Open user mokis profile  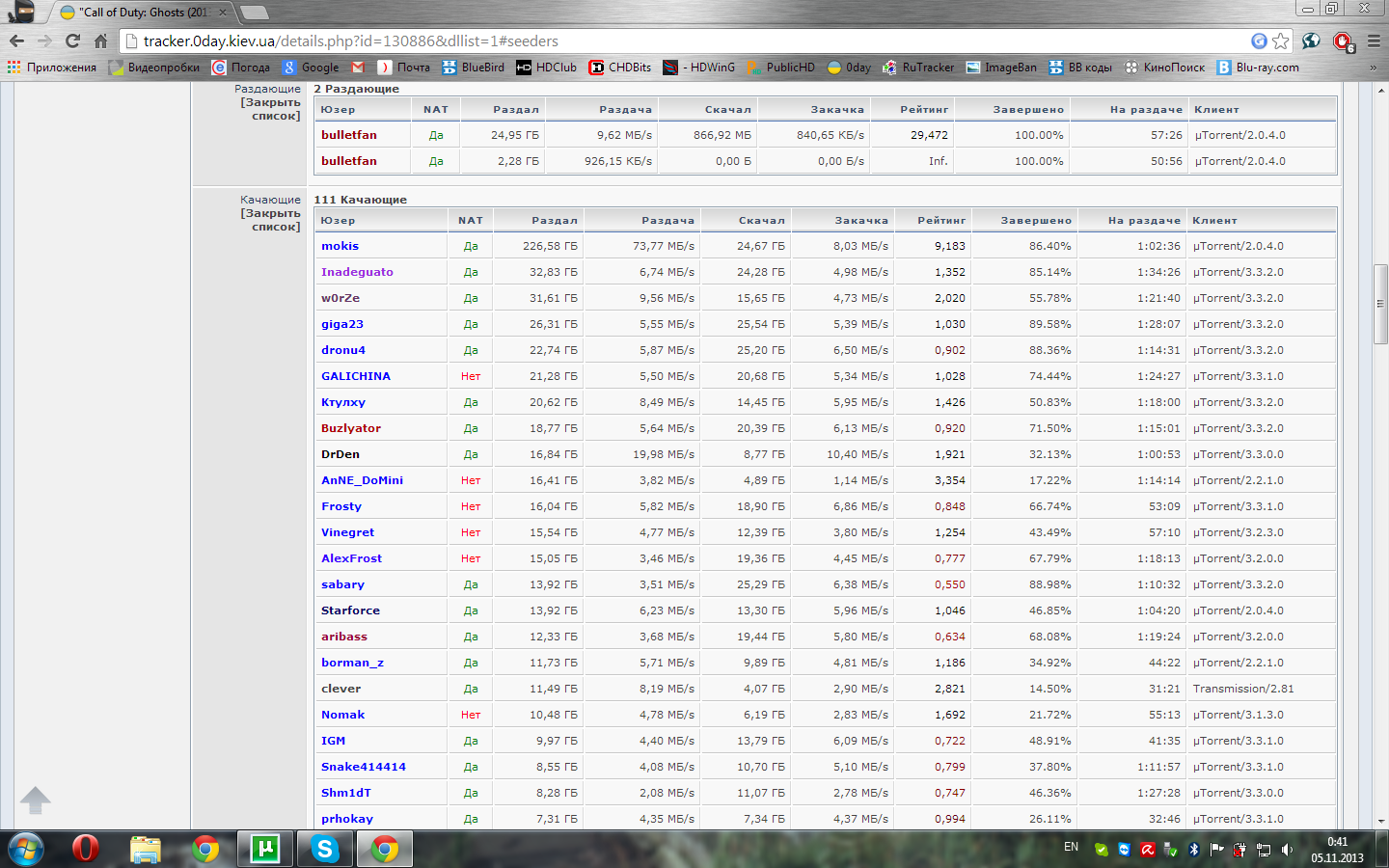click(x=340, y=246)
